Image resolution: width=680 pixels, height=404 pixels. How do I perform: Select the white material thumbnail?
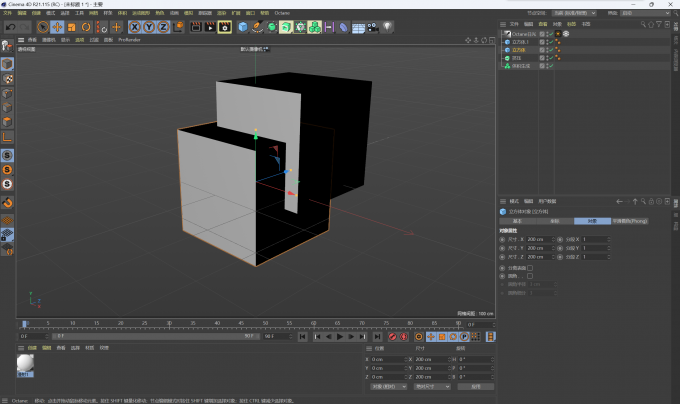tap(25, 363)
